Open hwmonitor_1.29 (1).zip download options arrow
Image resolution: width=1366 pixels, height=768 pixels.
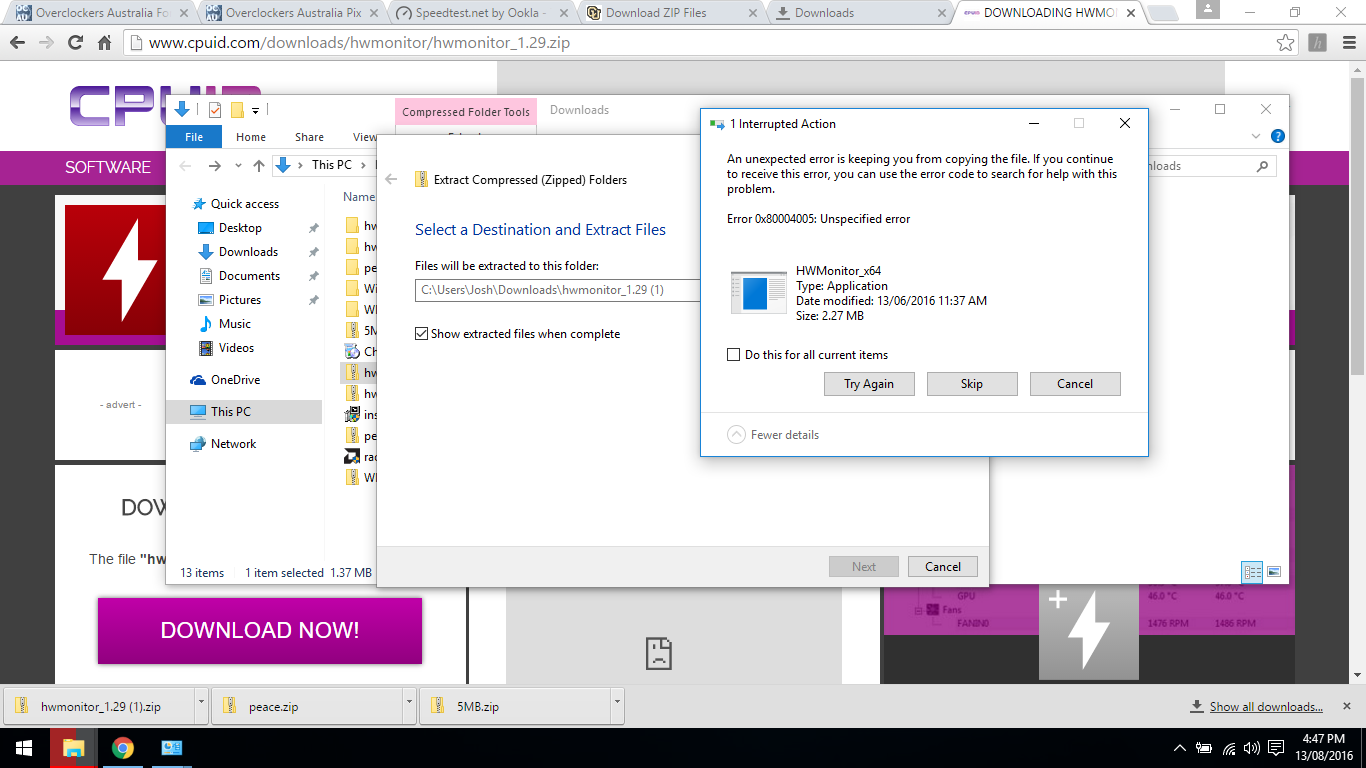point(202,706)
